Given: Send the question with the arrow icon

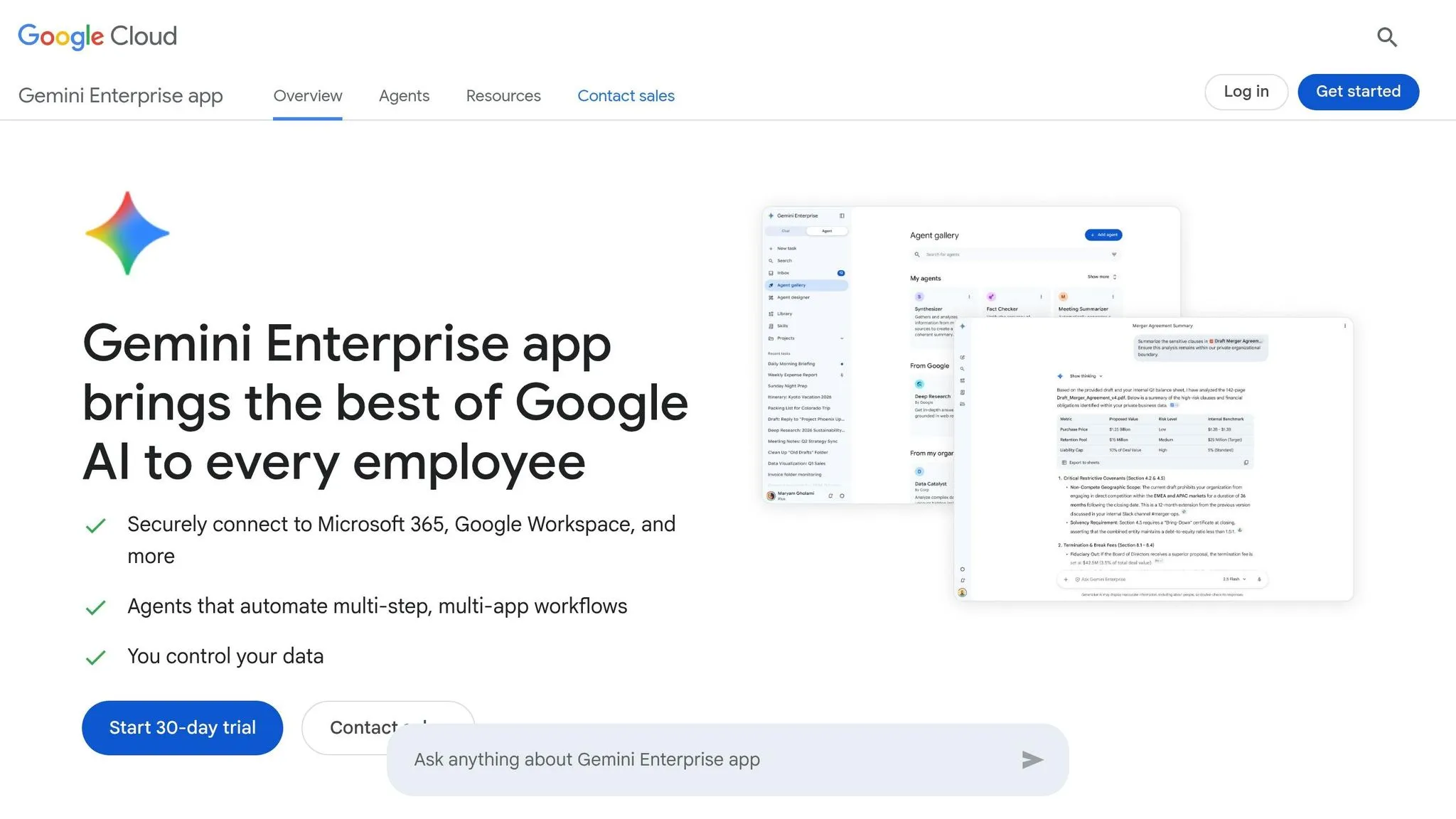Looking at the screenshot, I should click(x=1032, y=760).
